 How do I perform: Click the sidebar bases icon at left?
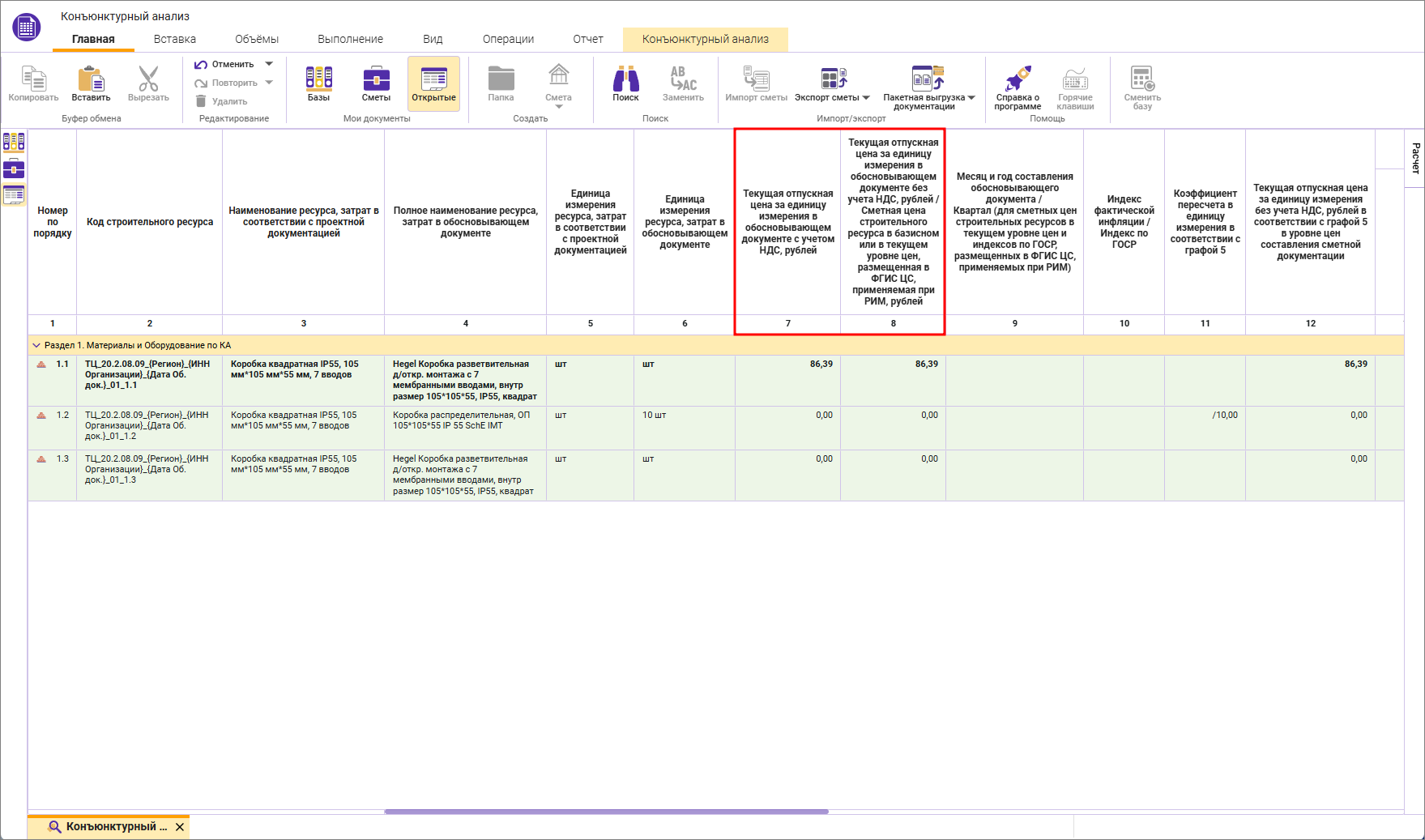click(x=14, y=143)
